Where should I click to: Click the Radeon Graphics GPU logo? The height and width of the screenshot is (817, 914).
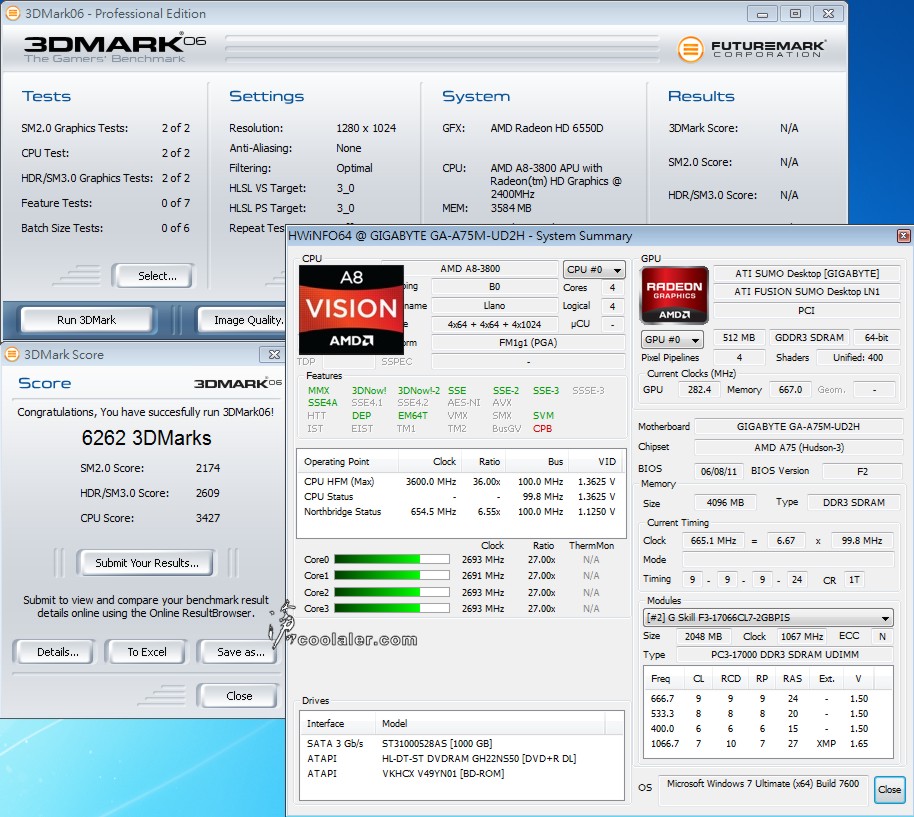pos(674,295)
